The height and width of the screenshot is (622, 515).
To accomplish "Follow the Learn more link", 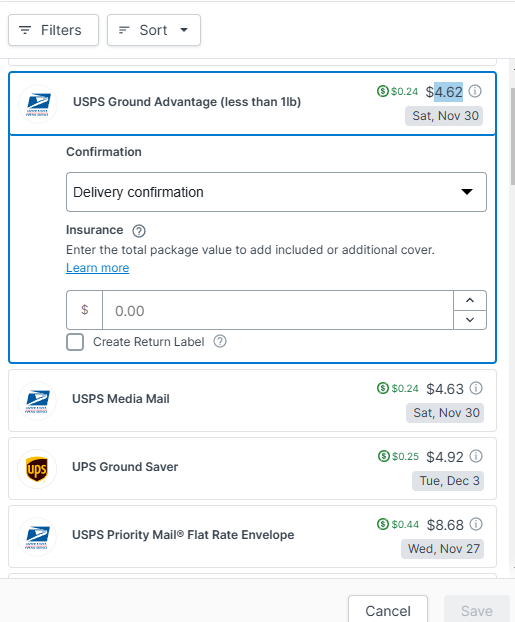I will pos(98,268).
